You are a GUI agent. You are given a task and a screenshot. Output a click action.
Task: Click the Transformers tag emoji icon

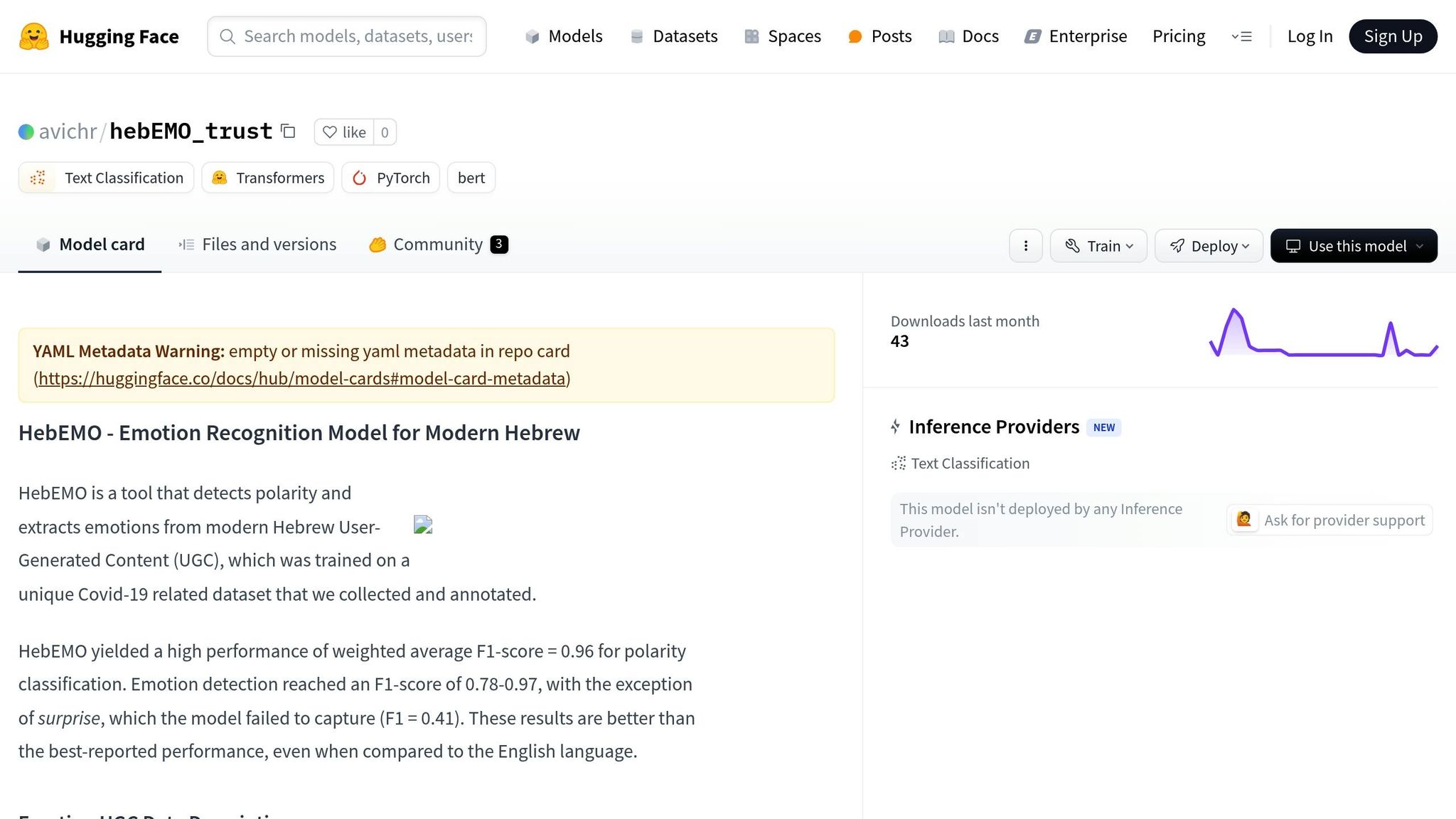(x=220, y=178)
